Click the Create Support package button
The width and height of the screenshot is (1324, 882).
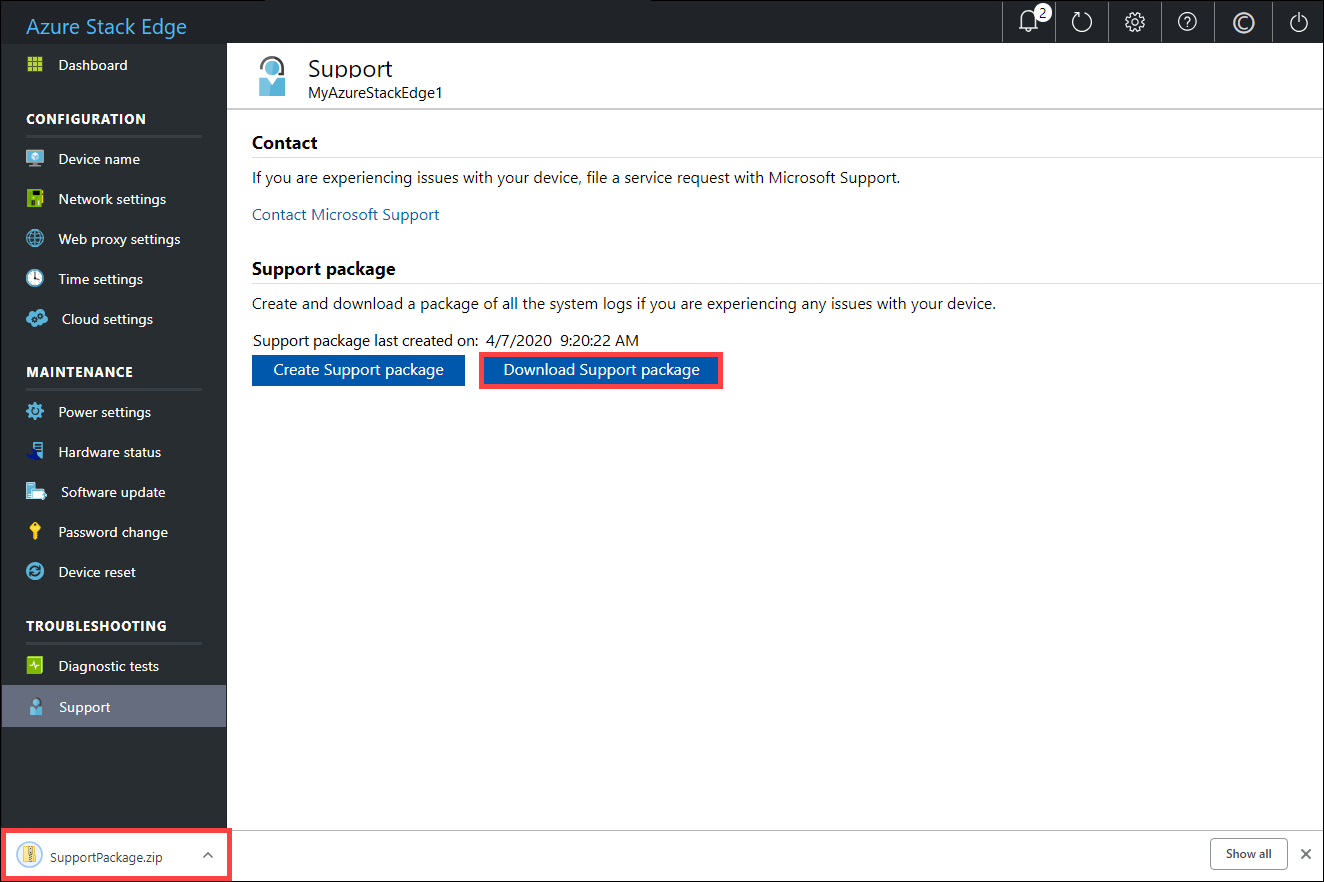point(358,370)
